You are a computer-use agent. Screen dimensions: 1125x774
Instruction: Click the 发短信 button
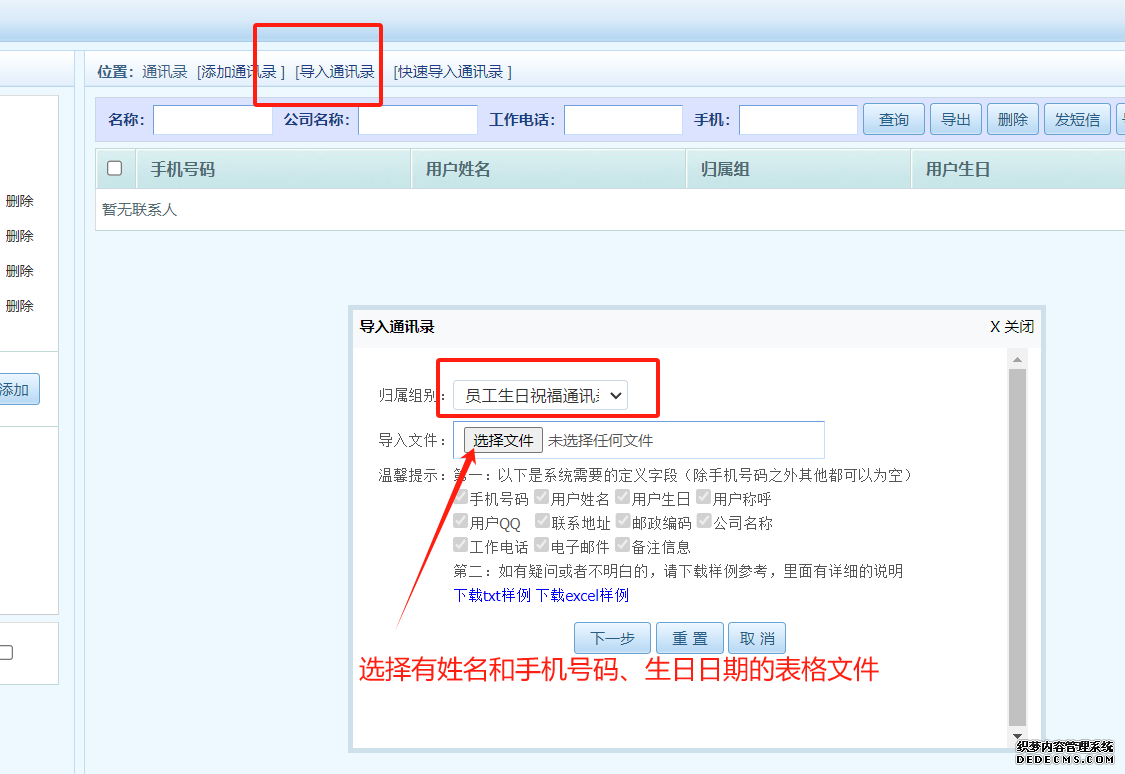tap(1077, 120)
